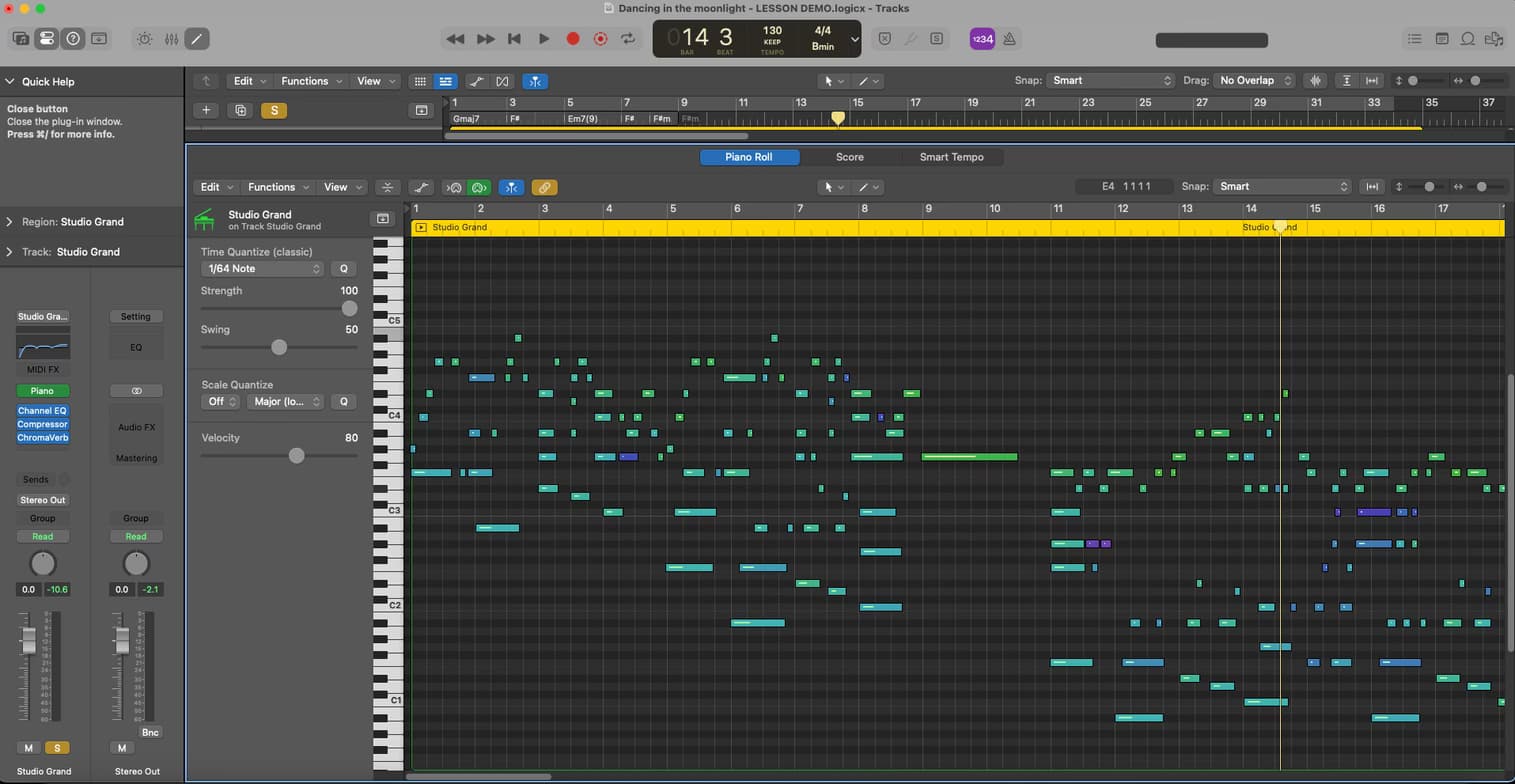Toggle Solo on Studio Grand channel strip

(x=57, y=748)
